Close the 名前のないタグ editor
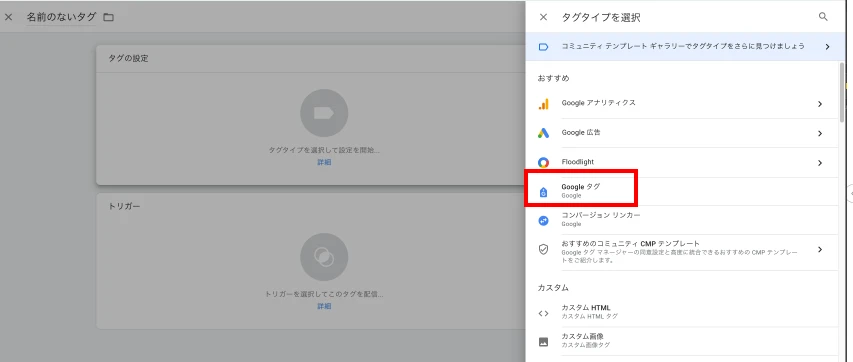Image resolution: width=853 pixels, height=362 pixels. [8, 17]
